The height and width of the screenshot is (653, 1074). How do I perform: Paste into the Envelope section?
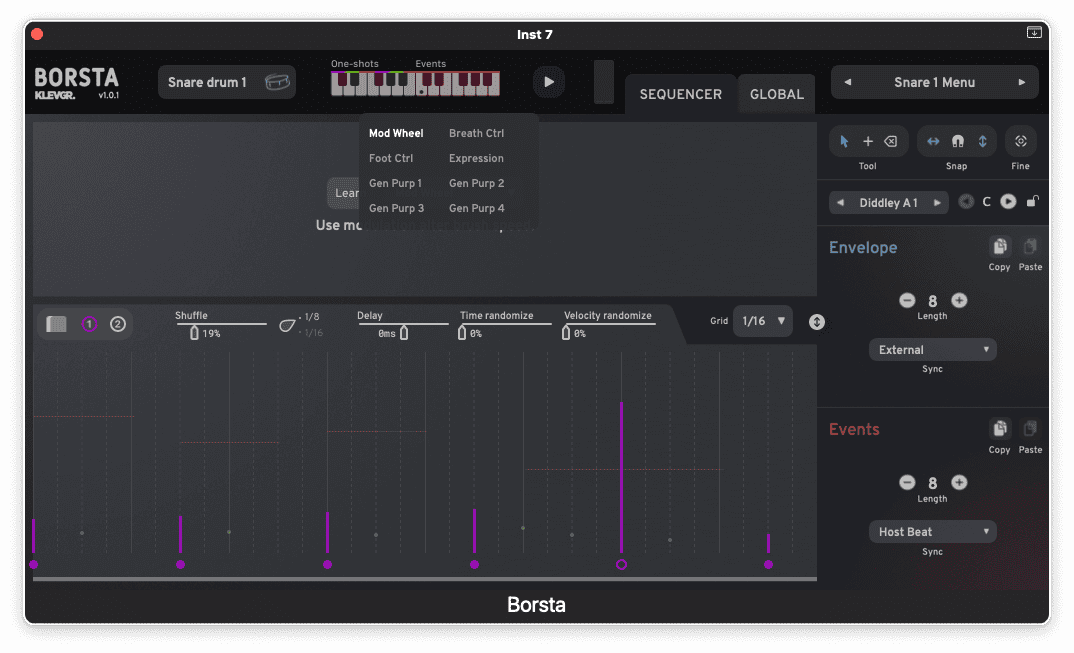[1029, 247]
